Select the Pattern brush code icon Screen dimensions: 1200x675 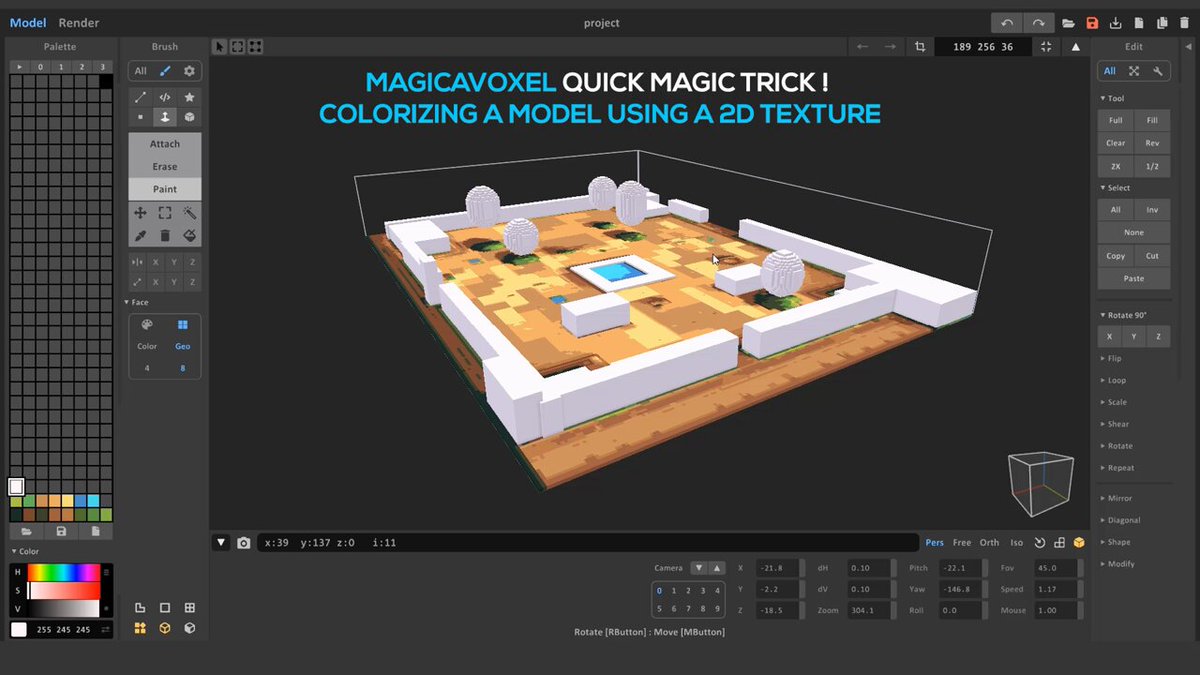click(x=165, y=97)
